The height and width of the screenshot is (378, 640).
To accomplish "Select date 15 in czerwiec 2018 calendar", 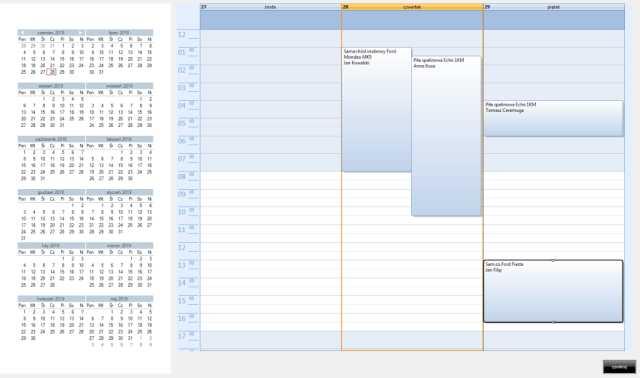I will tap(62, 59).
